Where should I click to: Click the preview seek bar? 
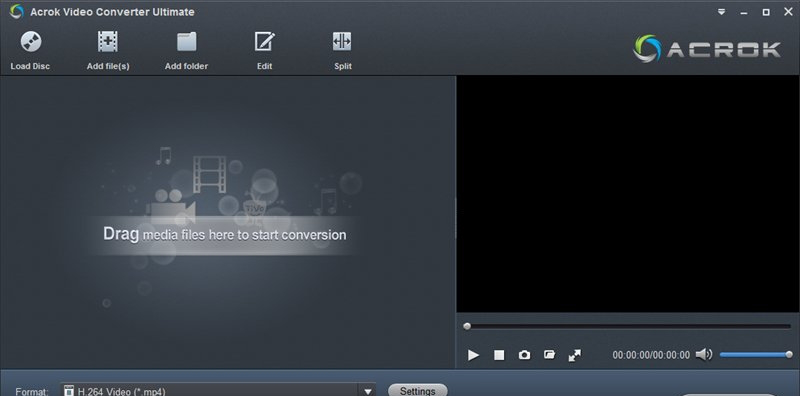(x=629, y=326)
